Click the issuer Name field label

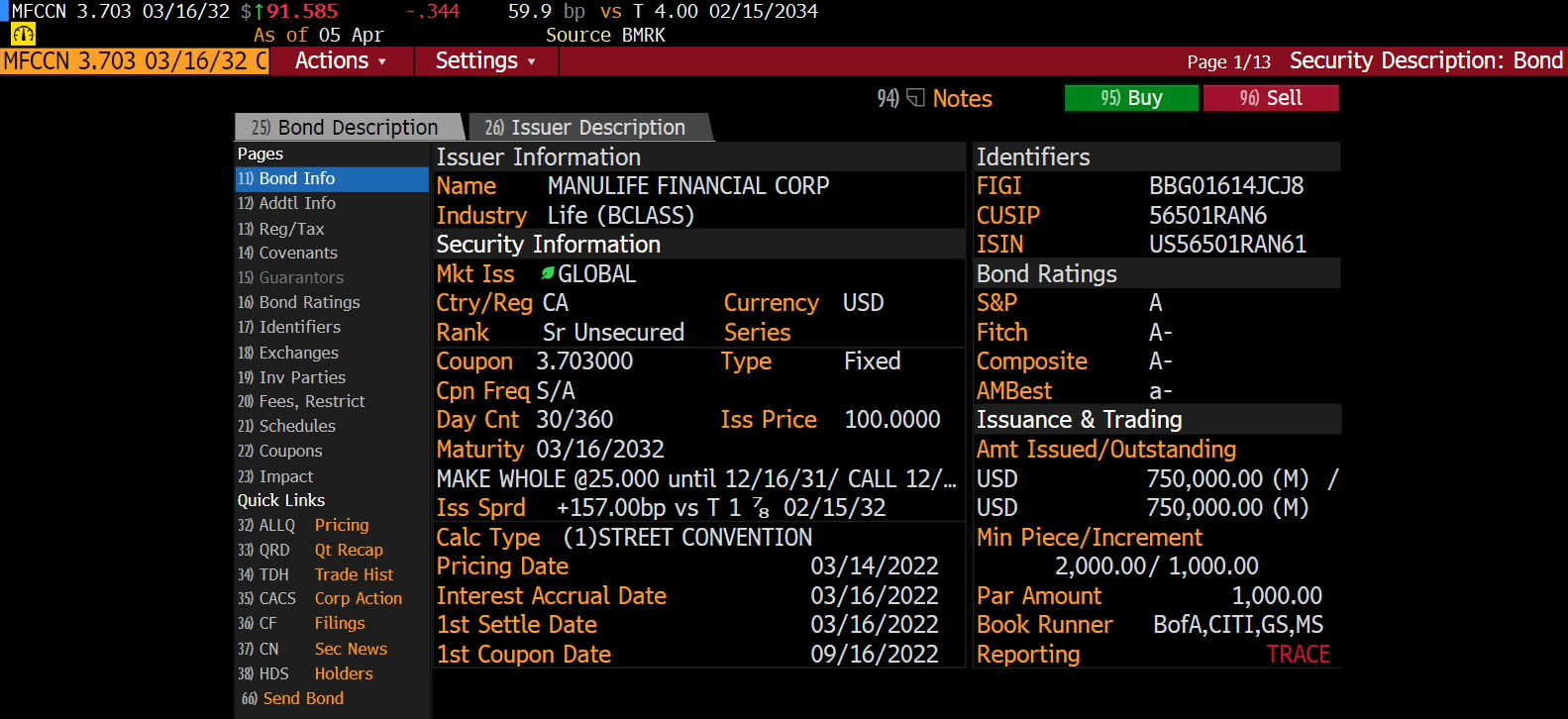point(467,186)
